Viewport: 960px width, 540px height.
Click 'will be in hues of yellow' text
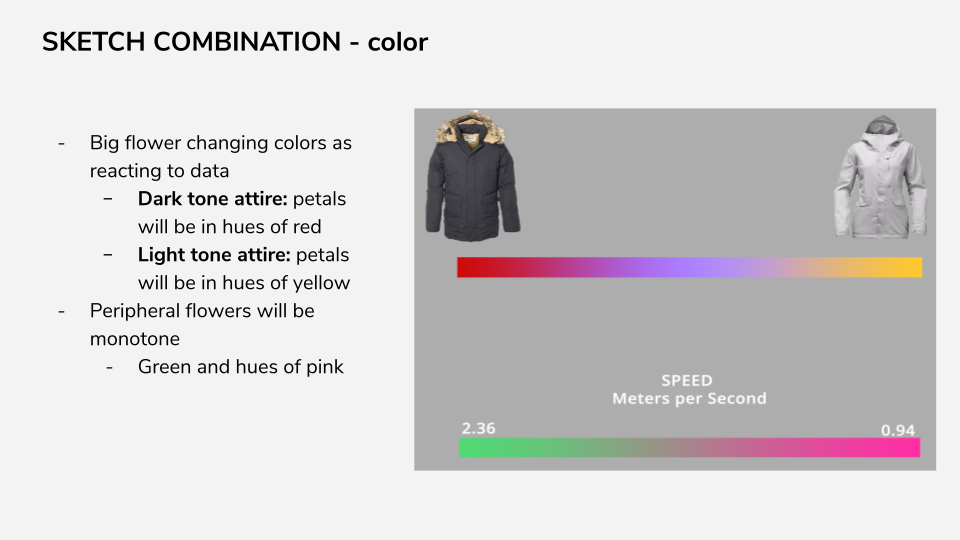coord(244,283)
